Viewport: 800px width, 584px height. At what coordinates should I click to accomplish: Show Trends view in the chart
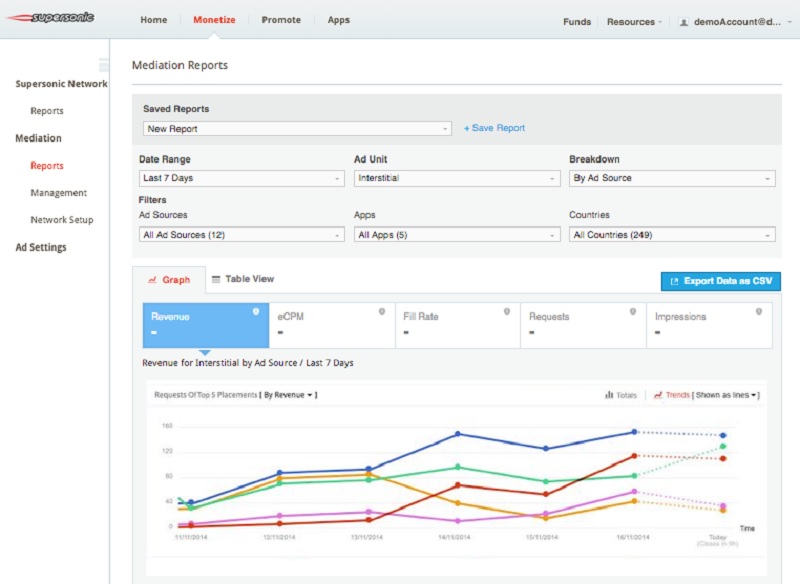click(672, 395)
